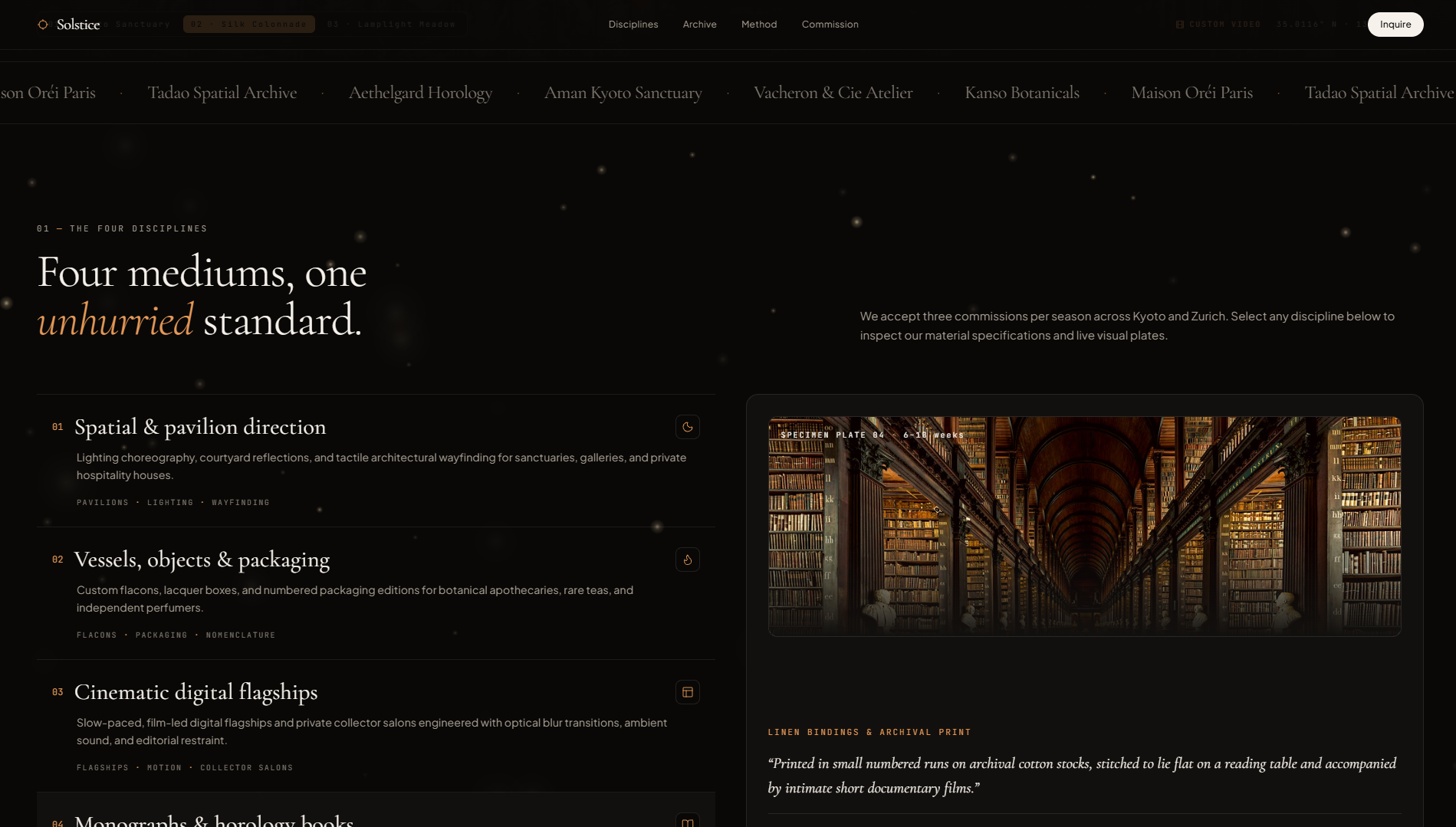
Task: Click the Solstice wordmark
Action: pyautogui.click(x=78, y=25)
